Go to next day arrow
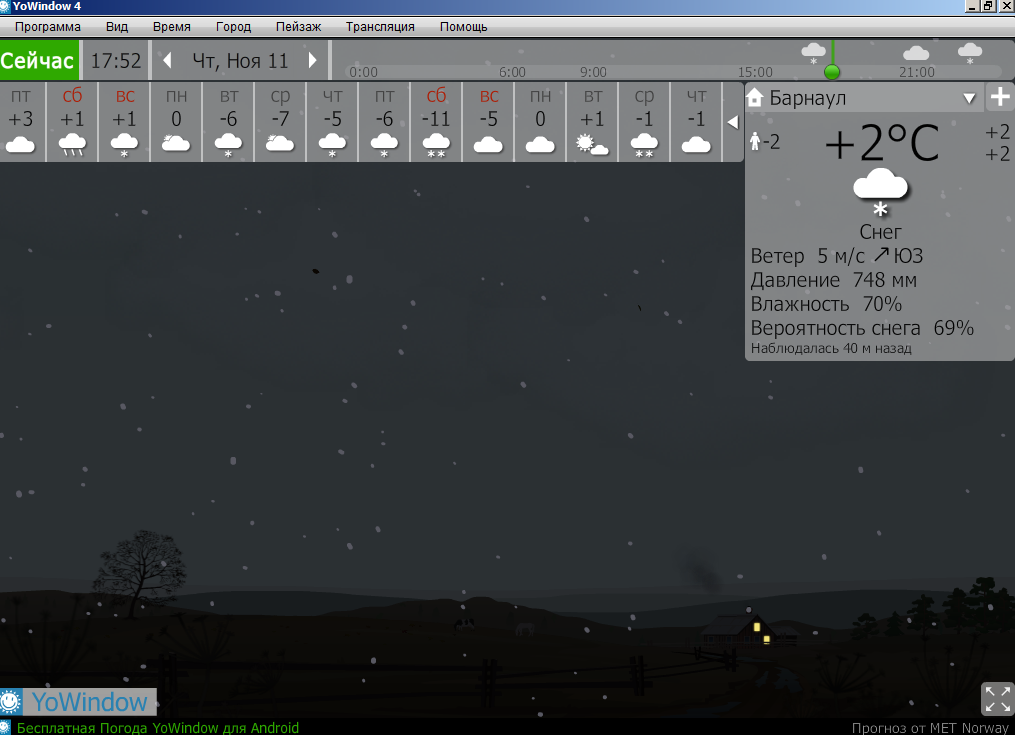The image size is (1015, 735). coord(313,60)
